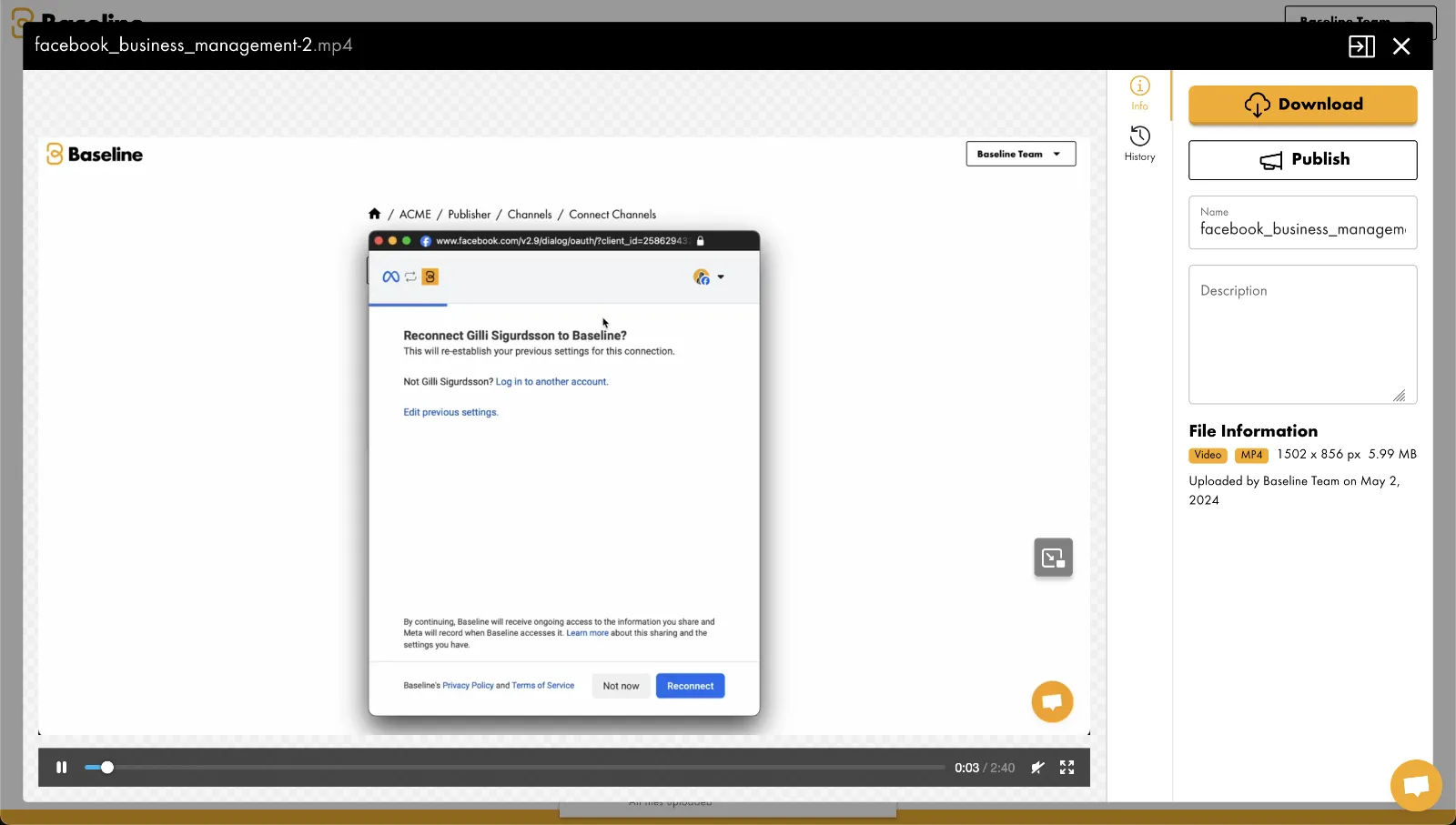Image resolution: width=1456 pixels, height=825 pixels.
Task: Click the '0:03 / 2:40' playback time
Action: click(x=985, y=768)
